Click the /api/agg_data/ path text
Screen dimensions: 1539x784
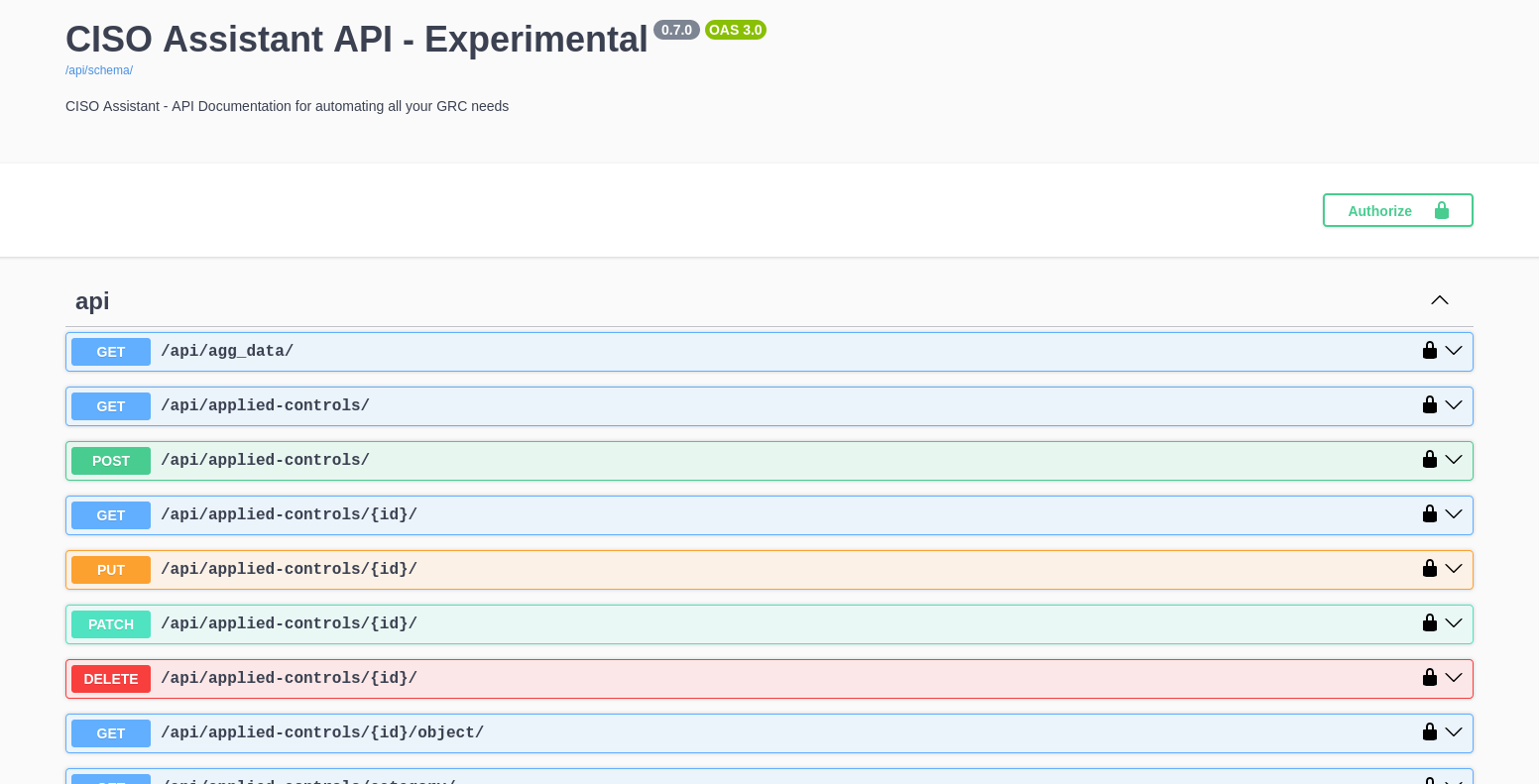[227, 352]
